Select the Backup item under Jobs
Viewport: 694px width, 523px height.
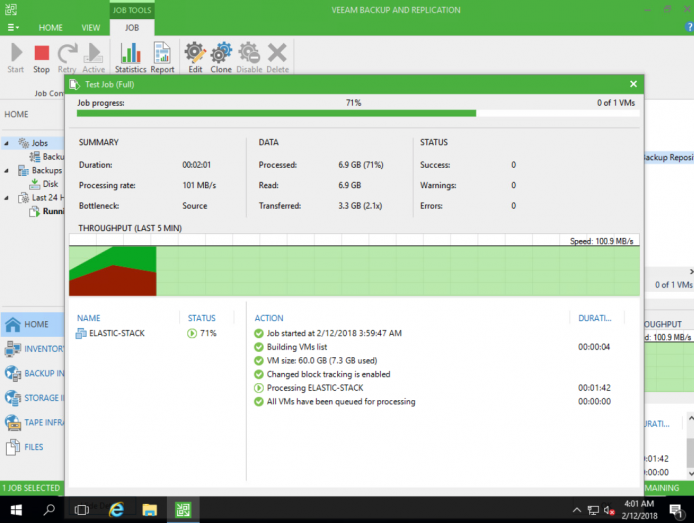tap(46, 157)
